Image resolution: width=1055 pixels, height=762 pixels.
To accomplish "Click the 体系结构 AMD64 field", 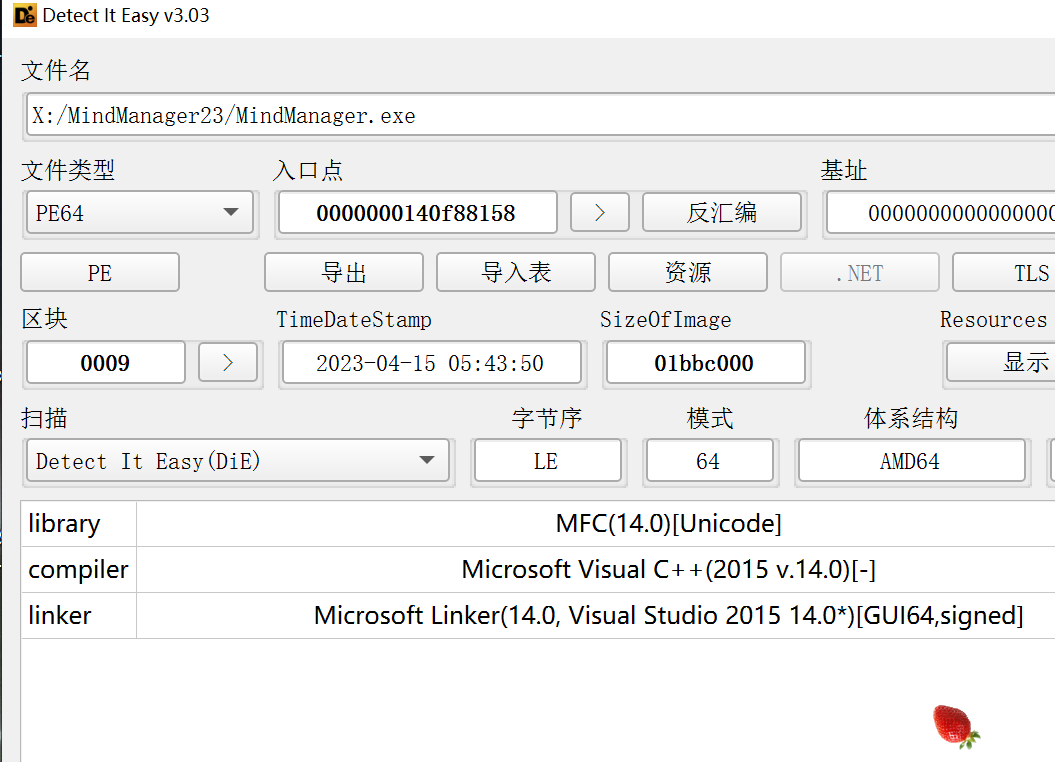I will pos(911,461).
